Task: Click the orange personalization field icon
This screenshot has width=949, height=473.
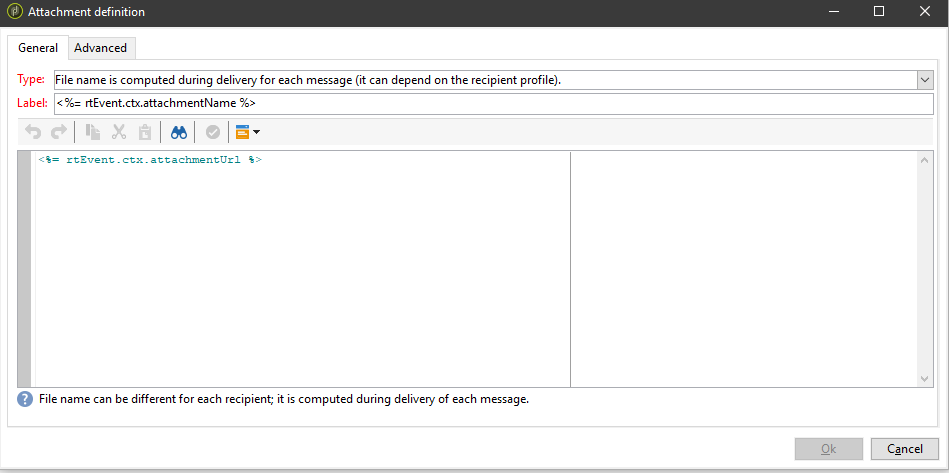Action: (x=242, y=132)
